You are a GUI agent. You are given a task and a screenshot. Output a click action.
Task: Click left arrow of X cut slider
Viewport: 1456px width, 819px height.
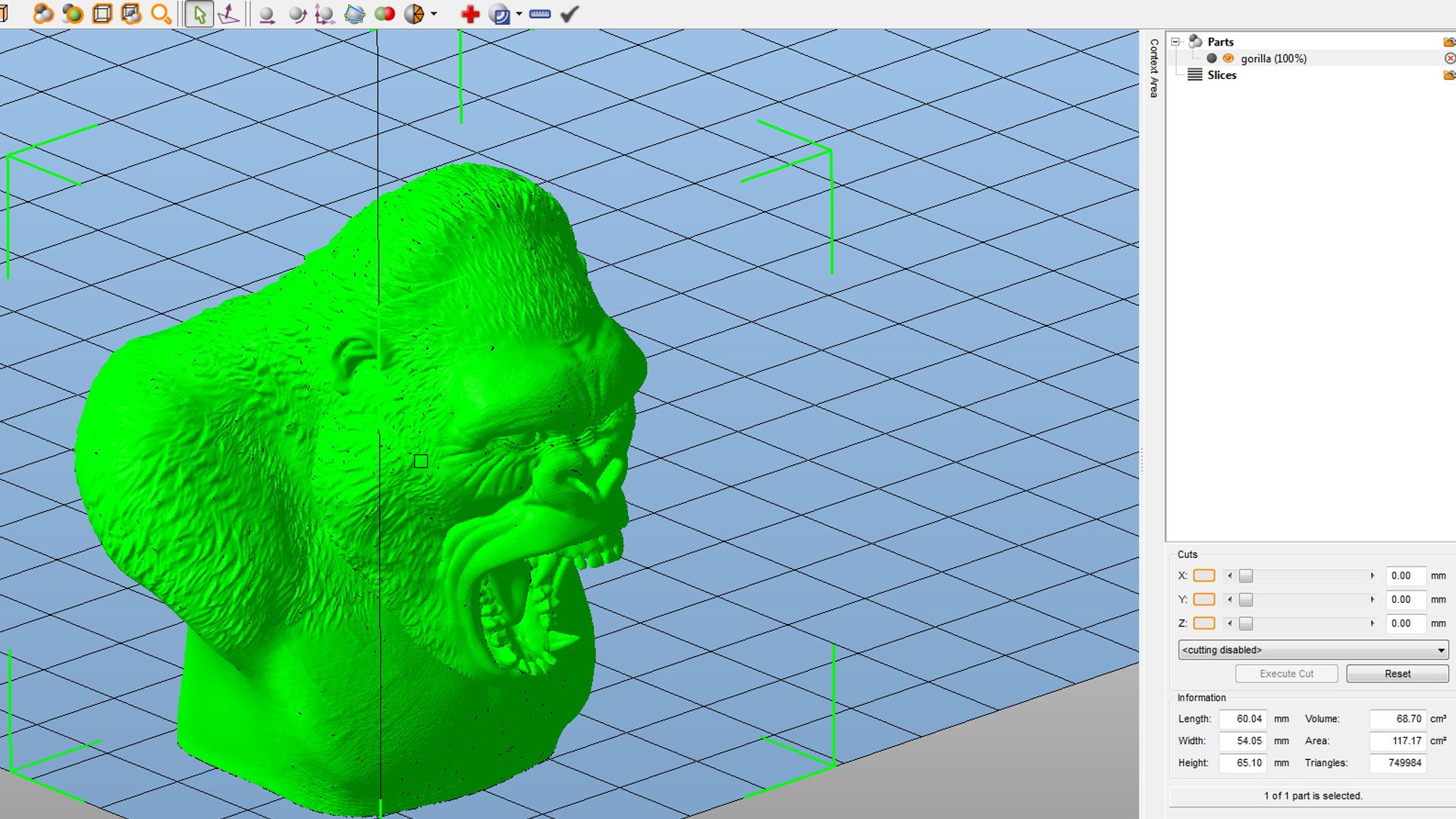(1229, 576)
